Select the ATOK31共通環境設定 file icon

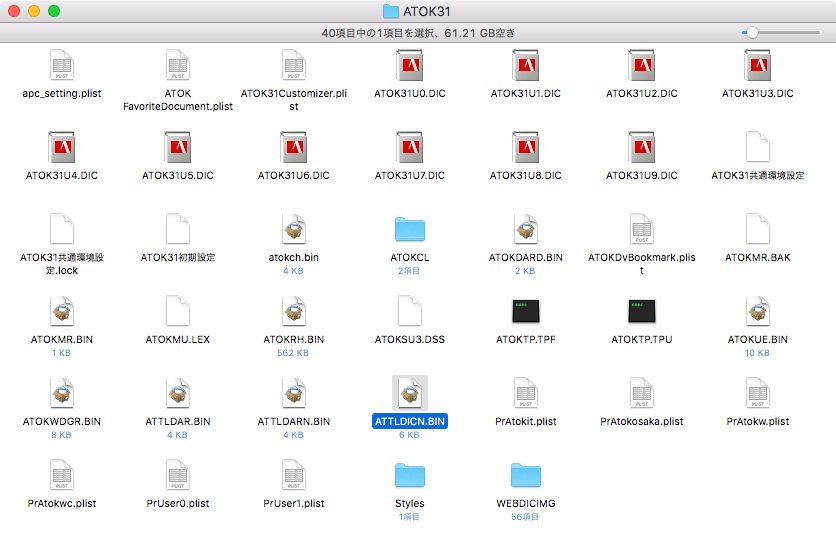pos(758,147)
